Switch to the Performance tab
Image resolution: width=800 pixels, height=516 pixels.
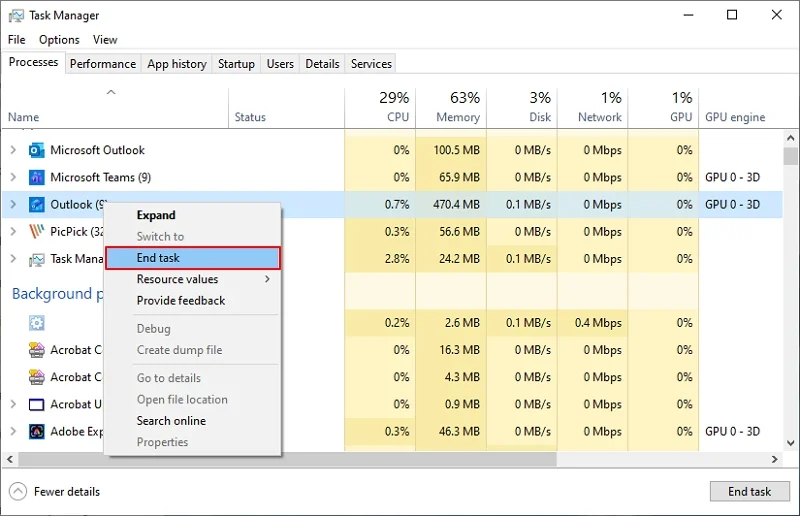(103, 64)
